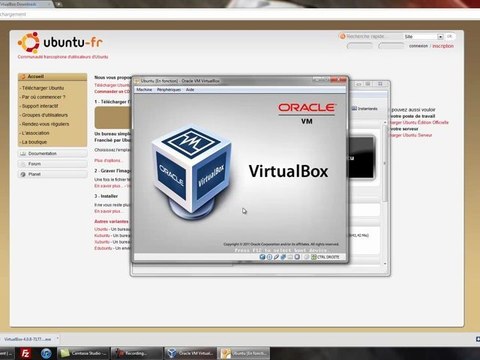Switch to the Recording... taskbar item
The height and width of the screenshot is (360, 480).
pyautogui.click(x=136, y=353)
